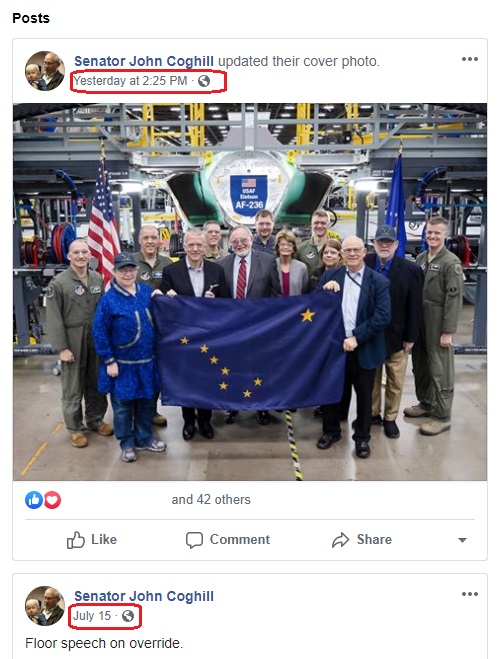Click the globe privacy icon beside July 15
This screenshot has height=659, width=499.
(128, 616)
